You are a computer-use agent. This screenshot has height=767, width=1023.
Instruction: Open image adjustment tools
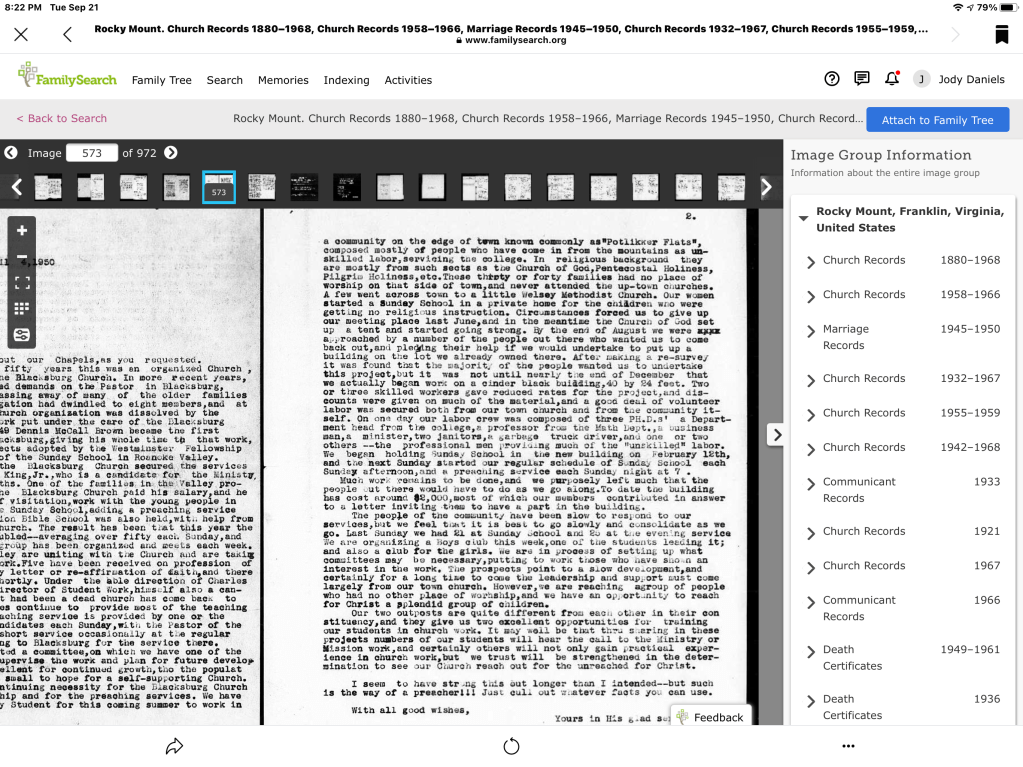[x=22, y=335]
